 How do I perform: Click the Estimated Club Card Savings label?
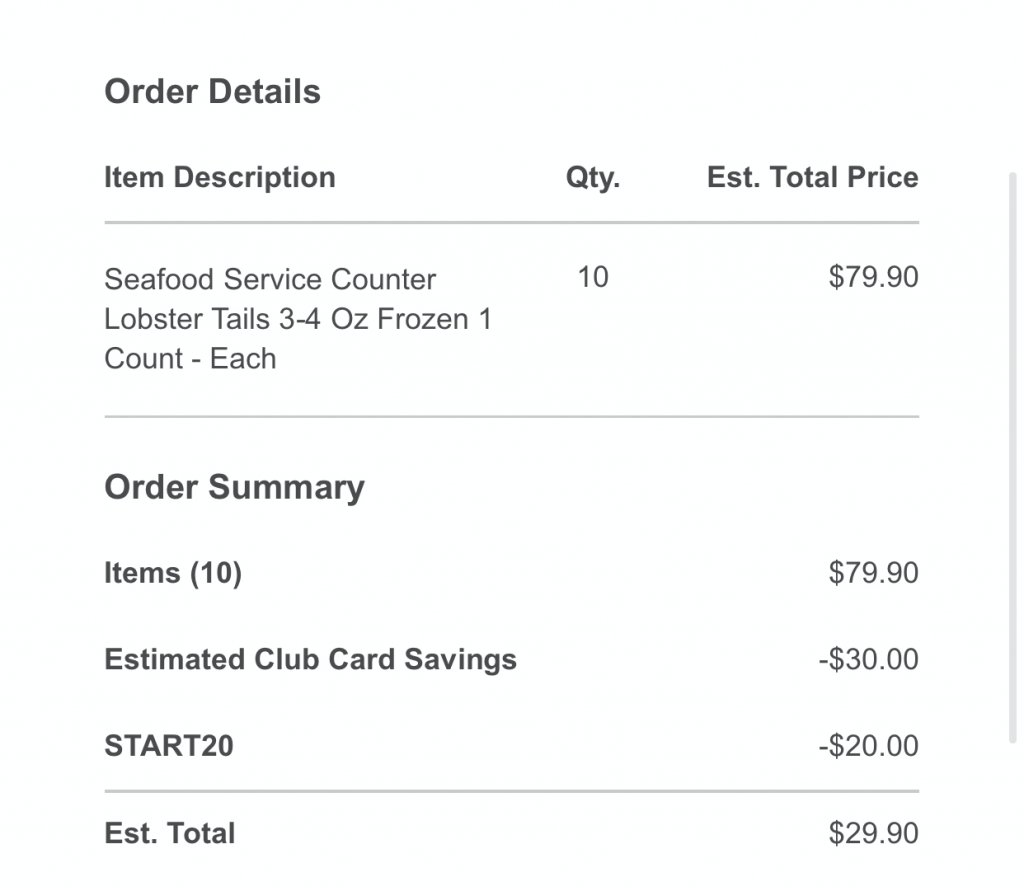(x=310, y=660)
